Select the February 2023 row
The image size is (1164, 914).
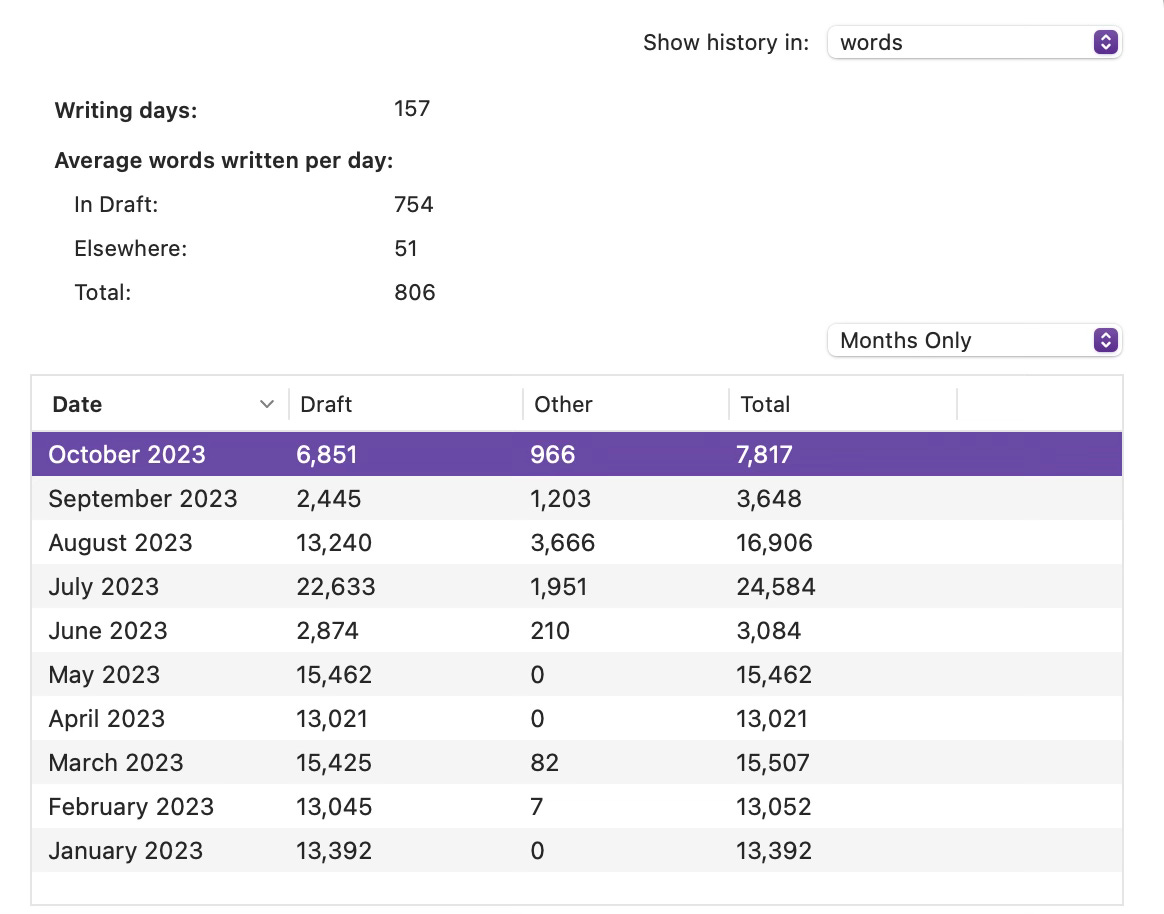pyautogui.click(x=577, y=806)
